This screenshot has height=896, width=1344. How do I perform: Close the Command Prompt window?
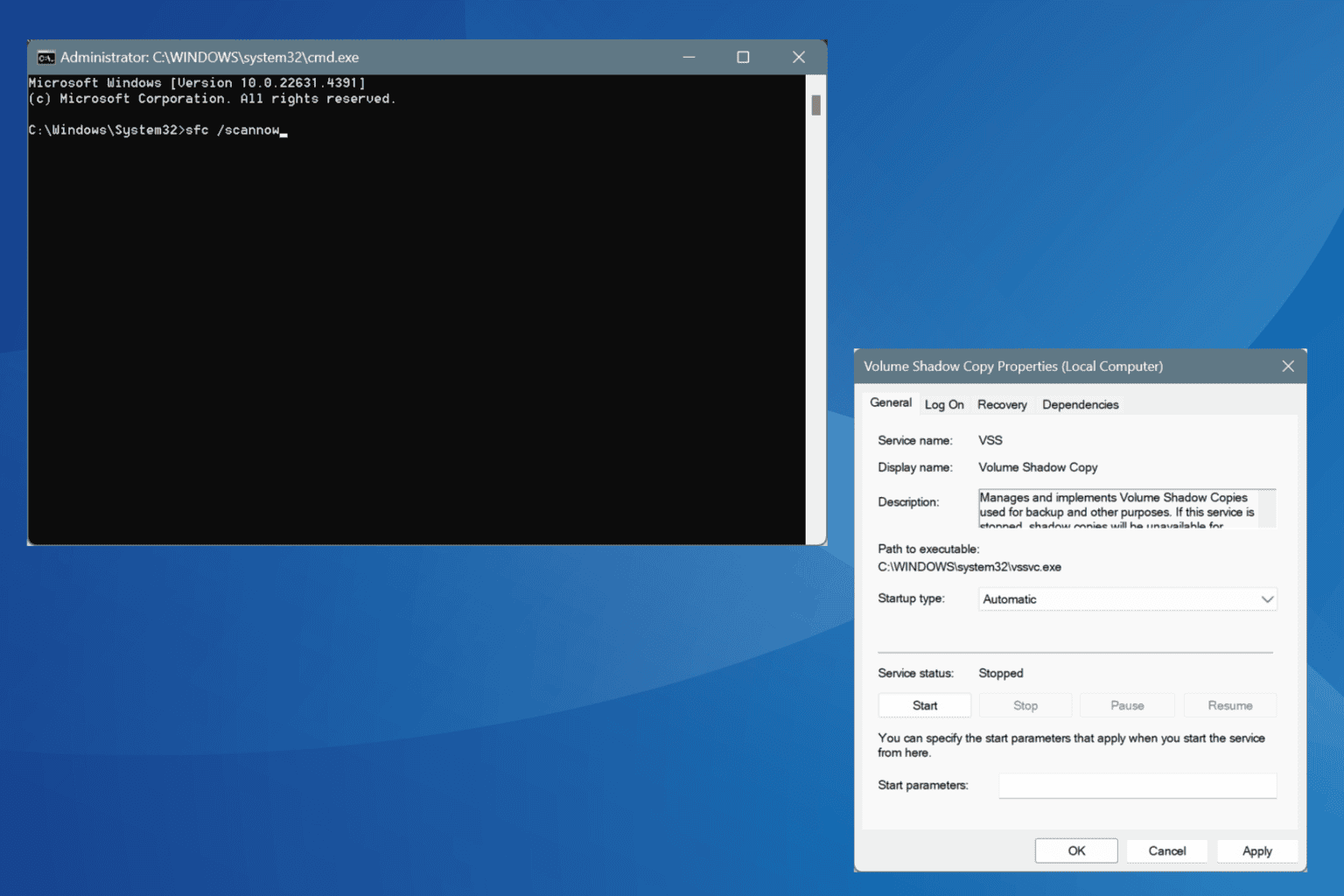point(798,57)
